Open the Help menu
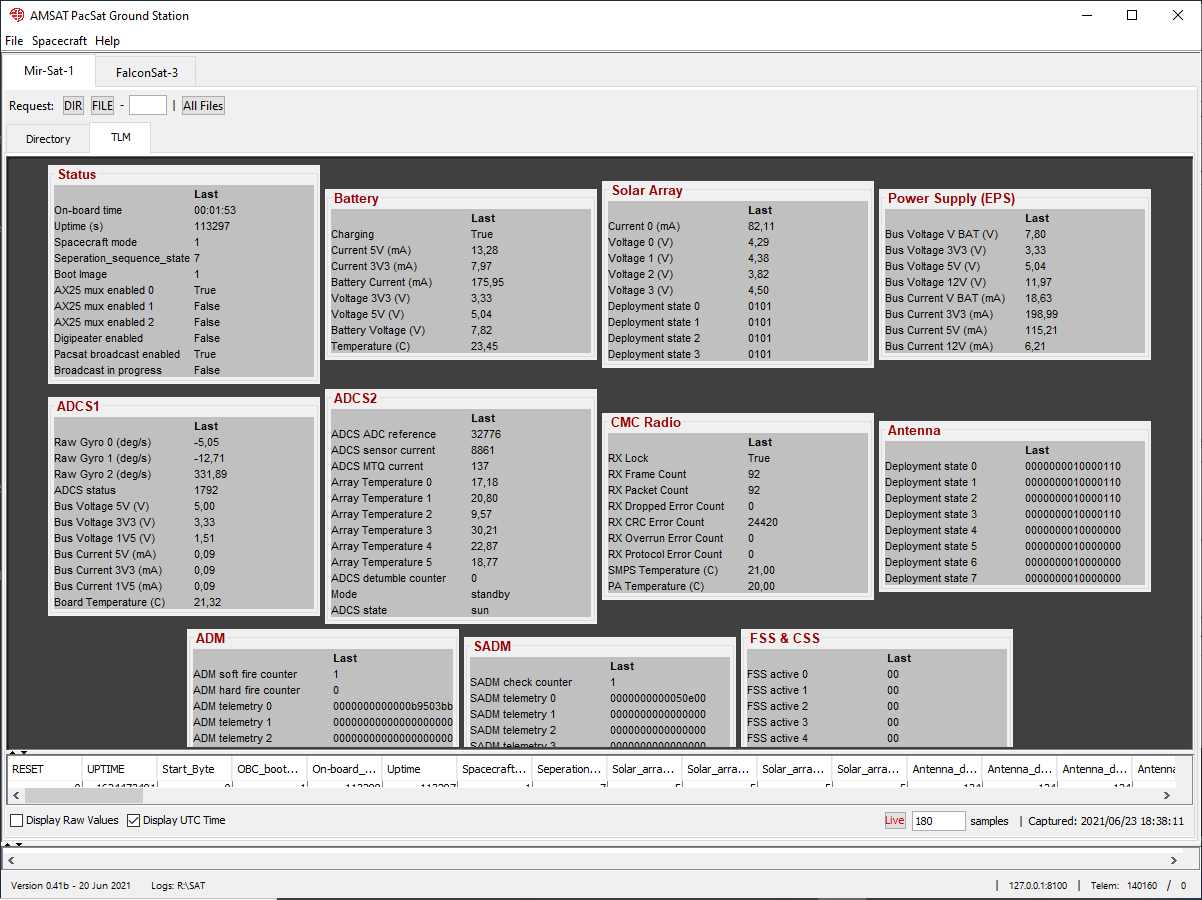The height and width of the screenshot is (900, 1202). [x=107, y=41]
